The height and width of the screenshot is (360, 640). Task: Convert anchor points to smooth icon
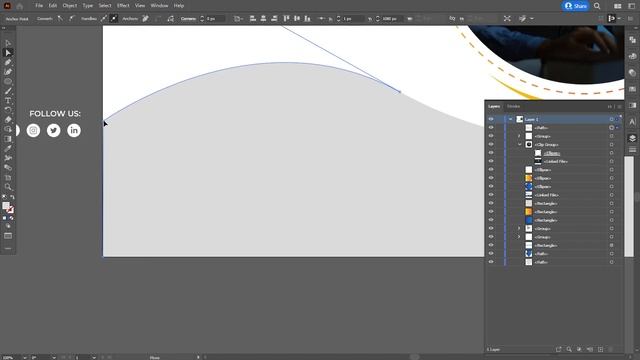tap(71, 18)
